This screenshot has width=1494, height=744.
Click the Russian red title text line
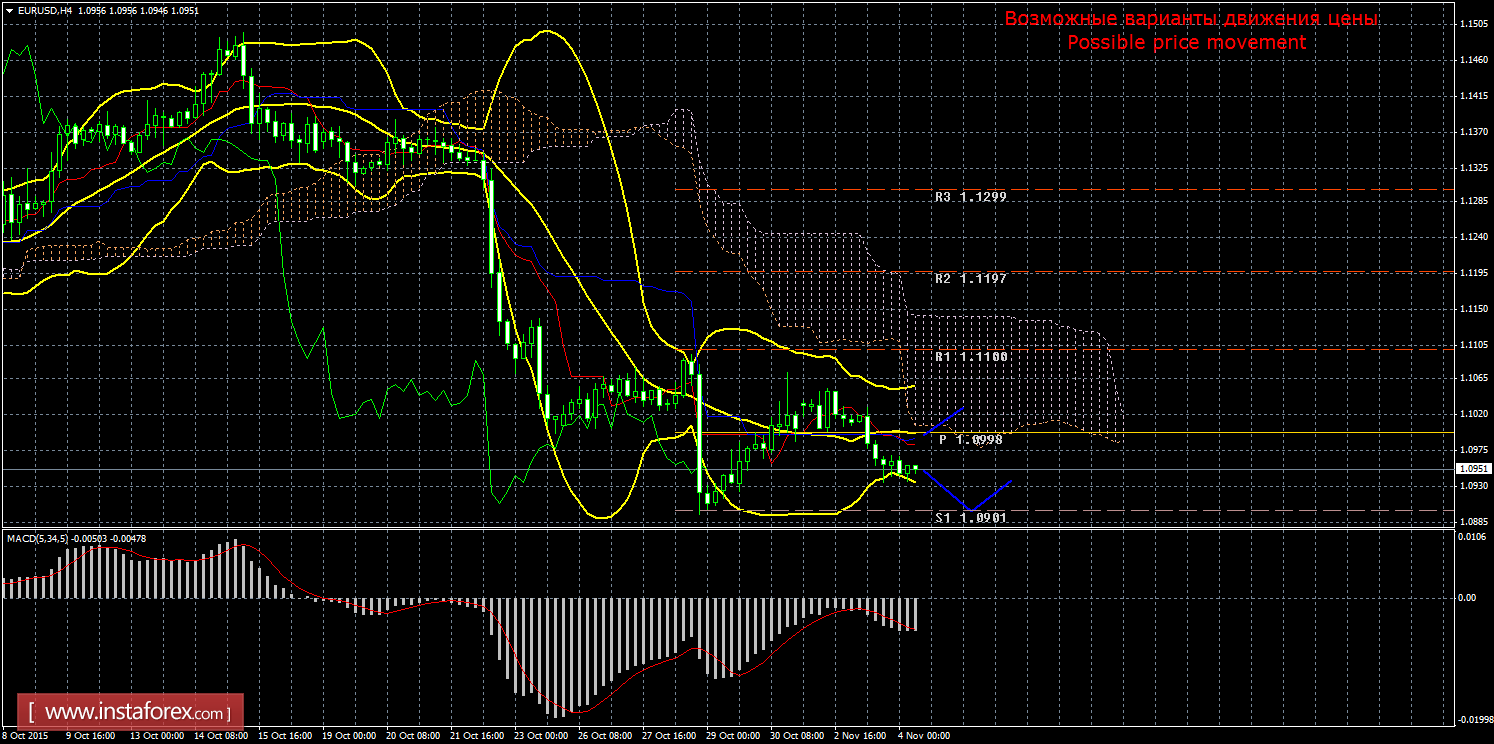1190,19
